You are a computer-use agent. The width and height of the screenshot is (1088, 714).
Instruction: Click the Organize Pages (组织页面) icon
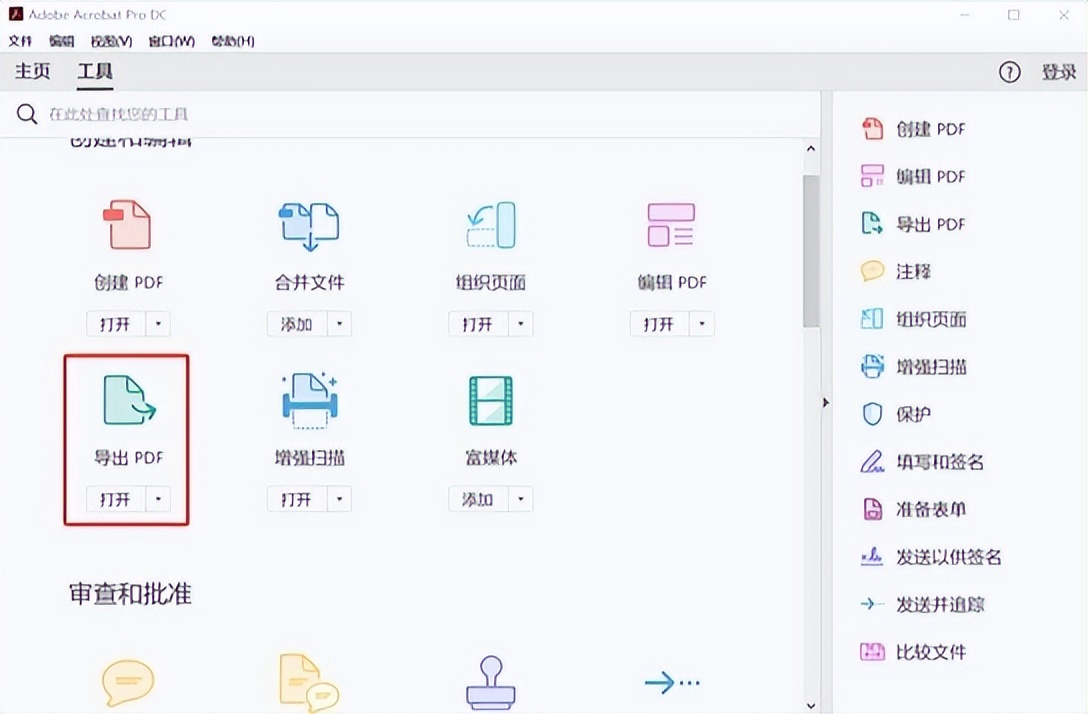(x=490, y=225)
